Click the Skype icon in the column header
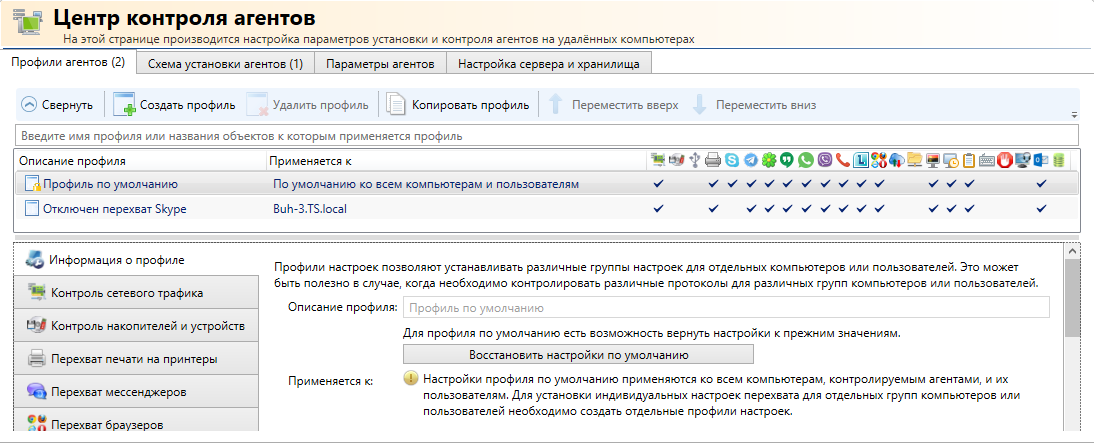The height and width of the screenshot is (443, 1094). coord(732,160)
